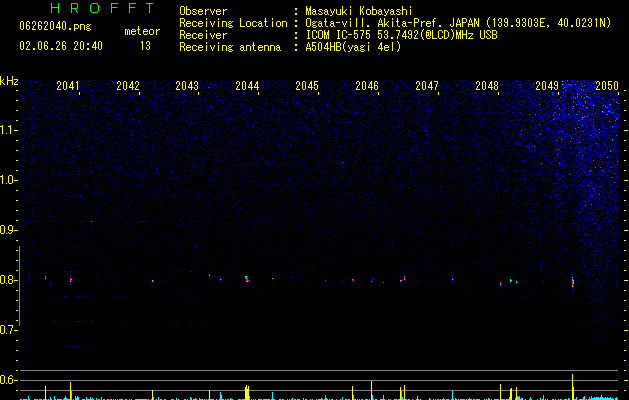This screenshot has width=629, height=400.
Task: Click the meteor echo at 2044
Action: [x=247, y=279]
